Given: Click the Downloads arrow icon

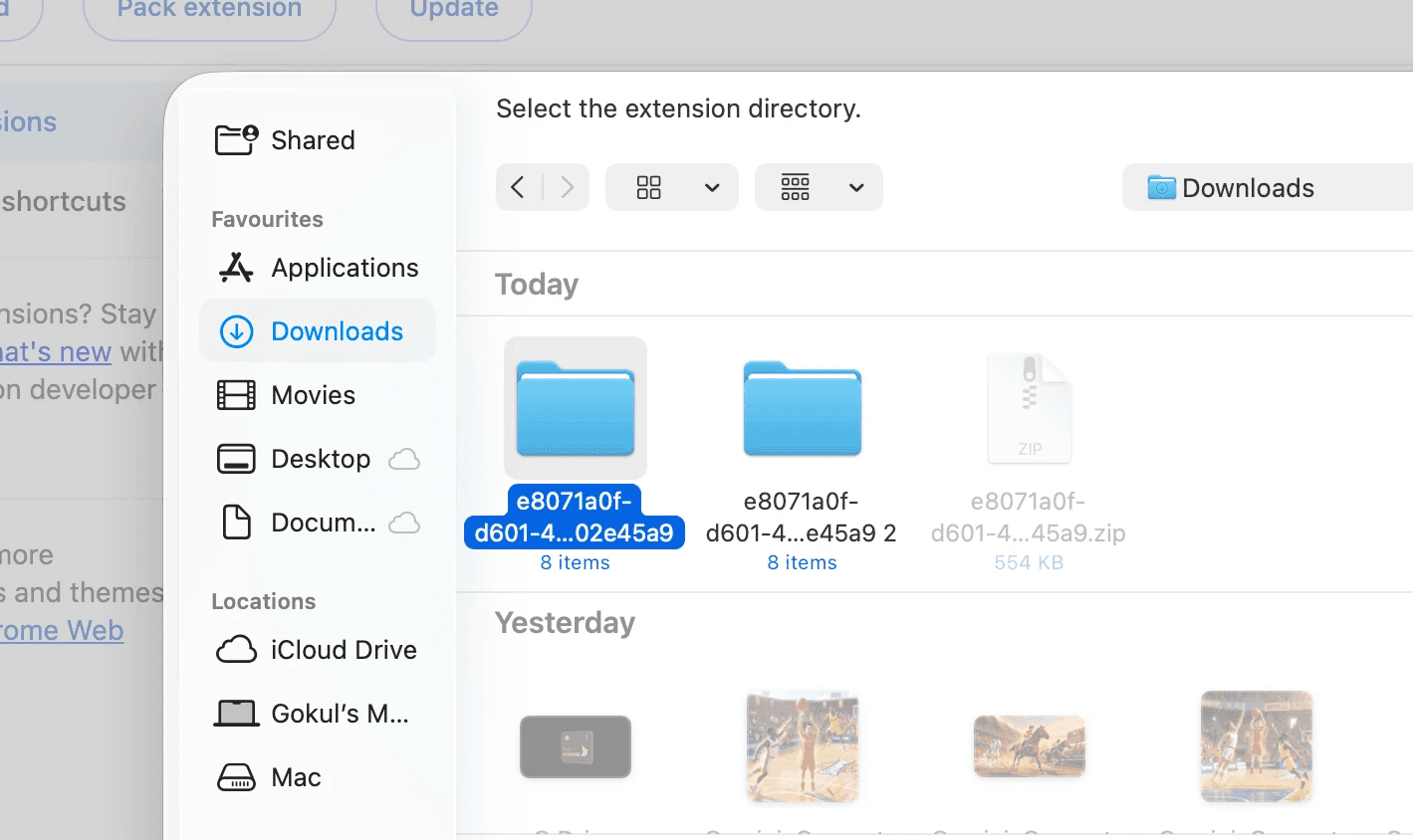Looking at the screenshot, I should (236, 331).
